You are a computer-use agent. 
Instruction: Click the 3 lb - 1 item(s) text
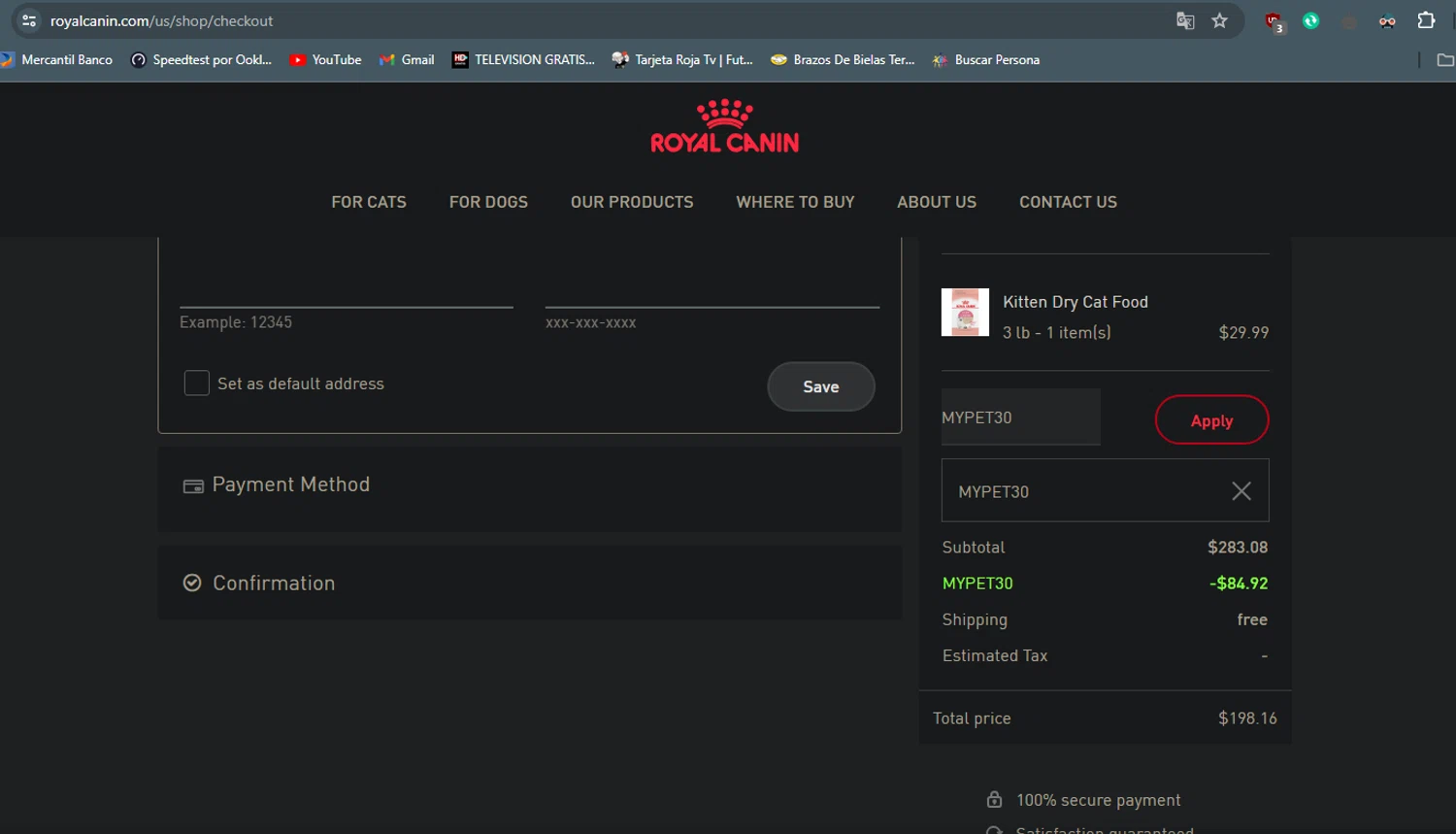1057,333
